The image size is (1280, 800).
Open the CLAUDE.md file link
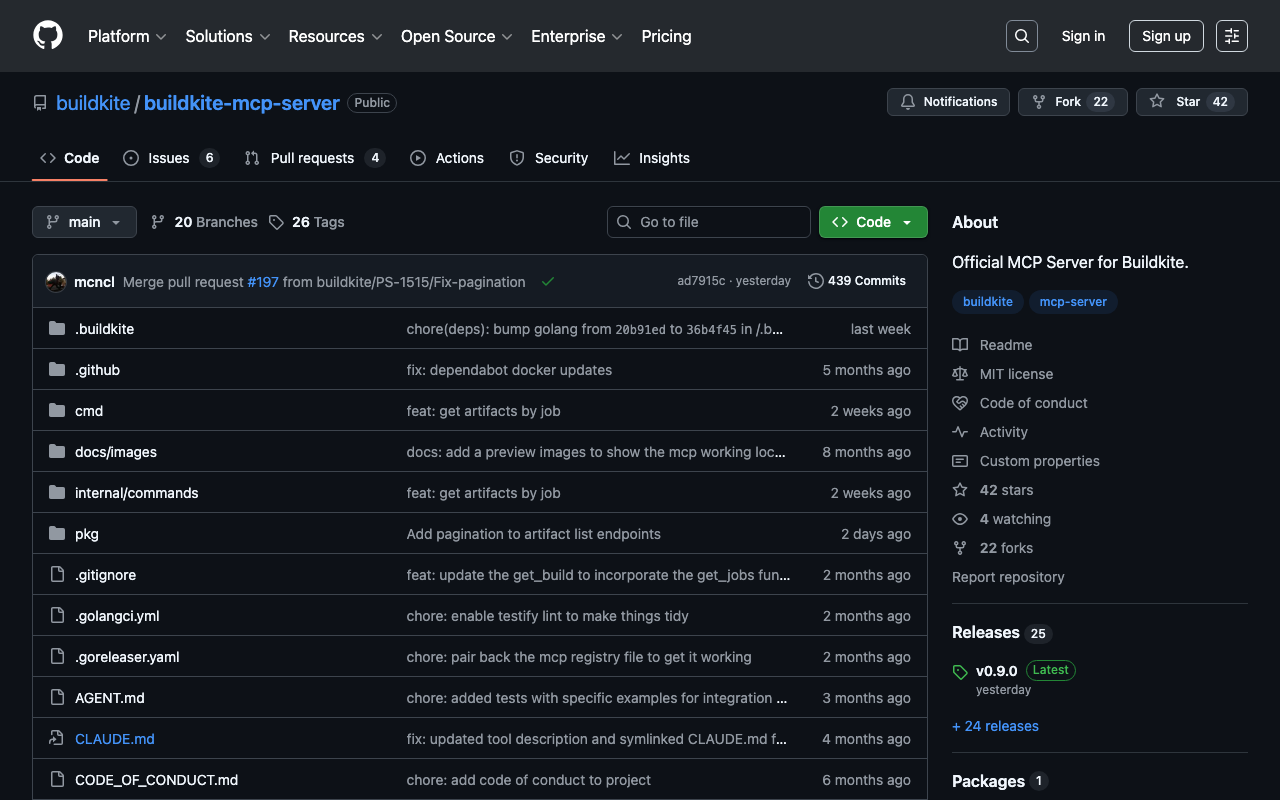tap(115, 739)
